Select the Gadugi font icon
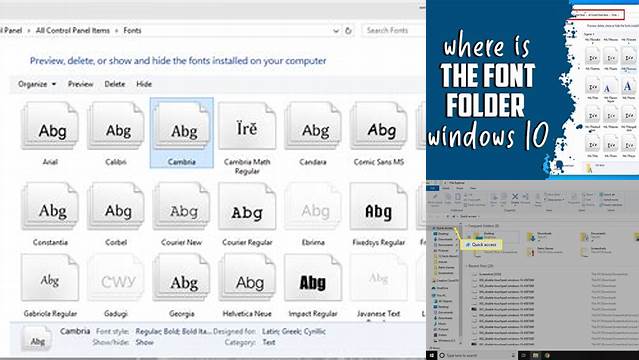Screen dimensions: 639x360 [116, 278]
